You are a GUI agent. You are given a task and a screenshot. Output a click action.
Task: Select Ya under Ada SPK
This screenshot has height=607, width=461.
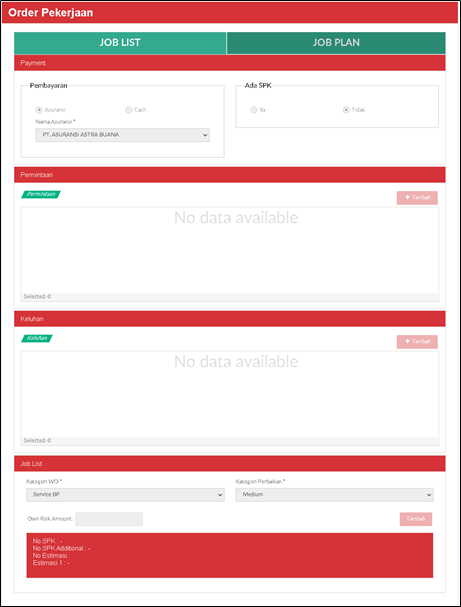coord(254,110)
